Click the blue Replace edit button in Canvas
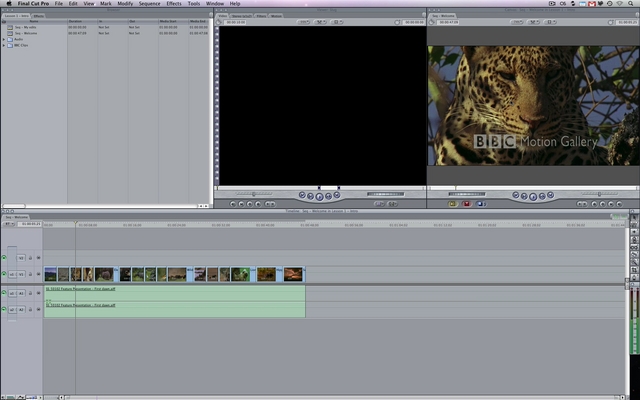This screenshot has height=400, width=640. (x=480, y=204)
